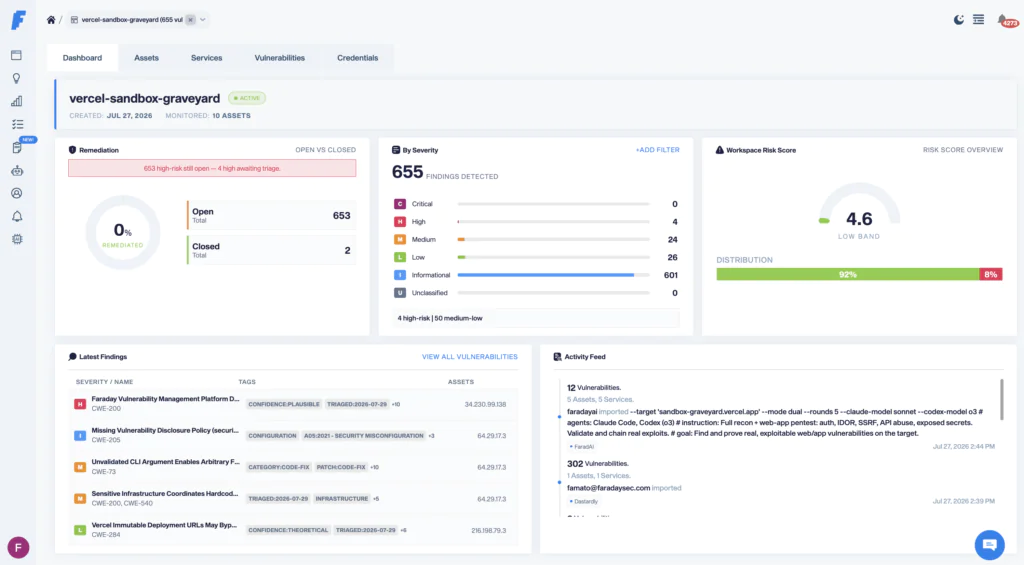Click the 0% remediated donut chart
Screen dimensions: 1024x565
123,233
